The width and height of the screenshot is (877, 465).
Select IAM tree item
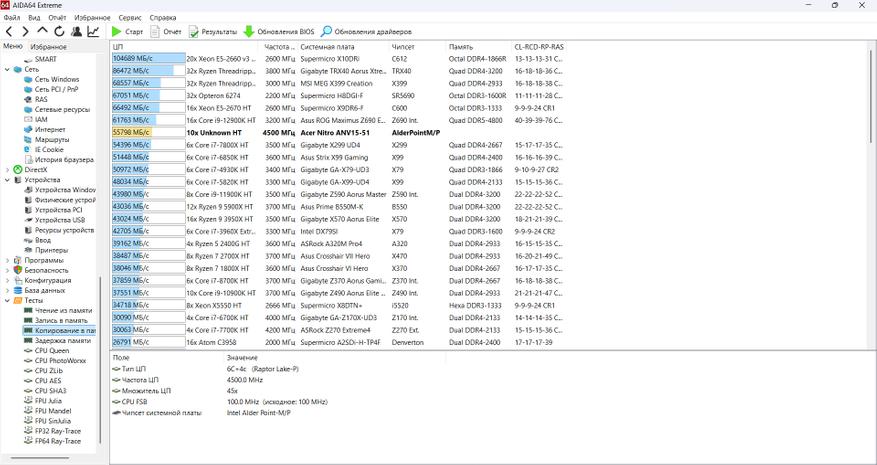click(41, 120)
